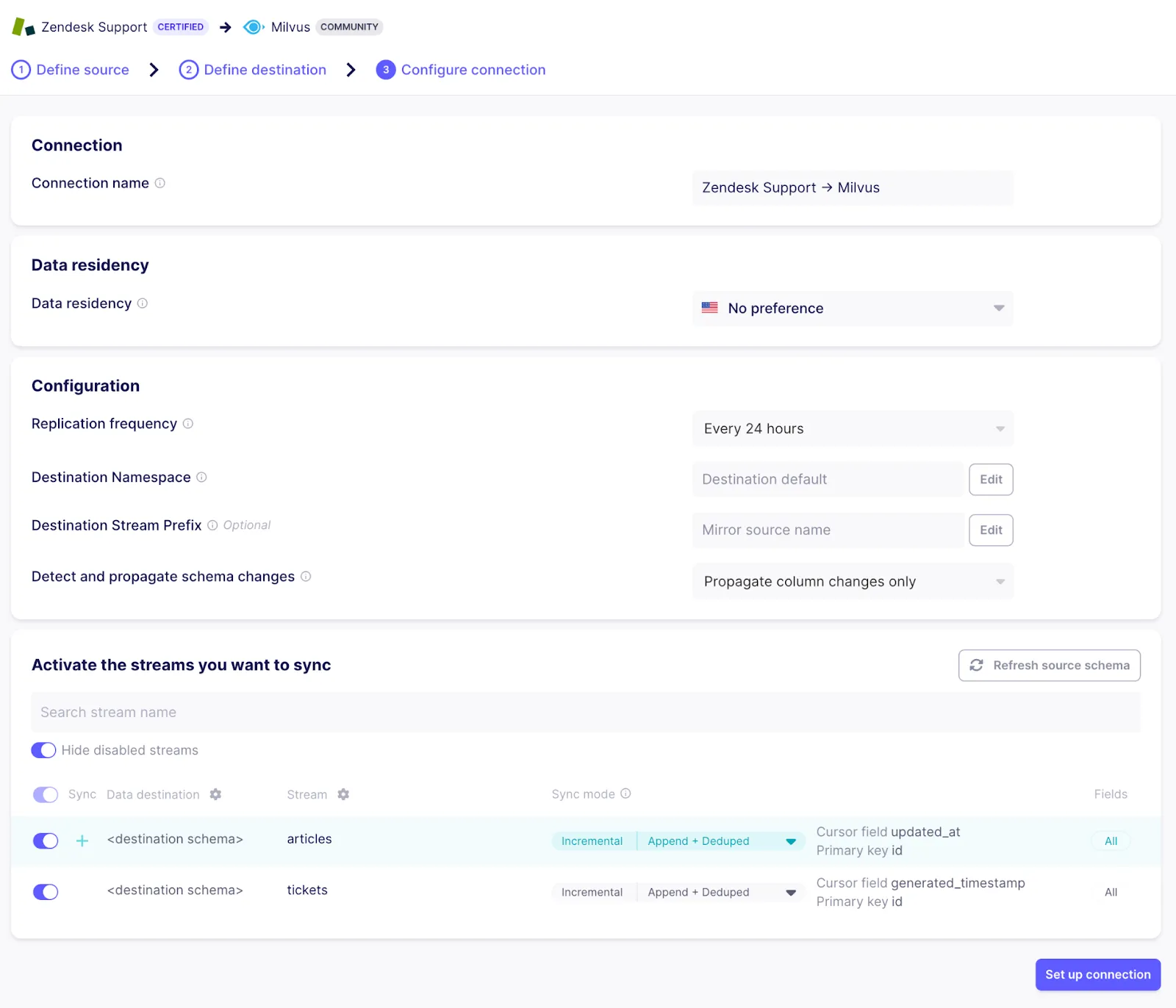Click Cursor field updated_at text
The width and height of the screenshot is (1176, 1008).
888,832
